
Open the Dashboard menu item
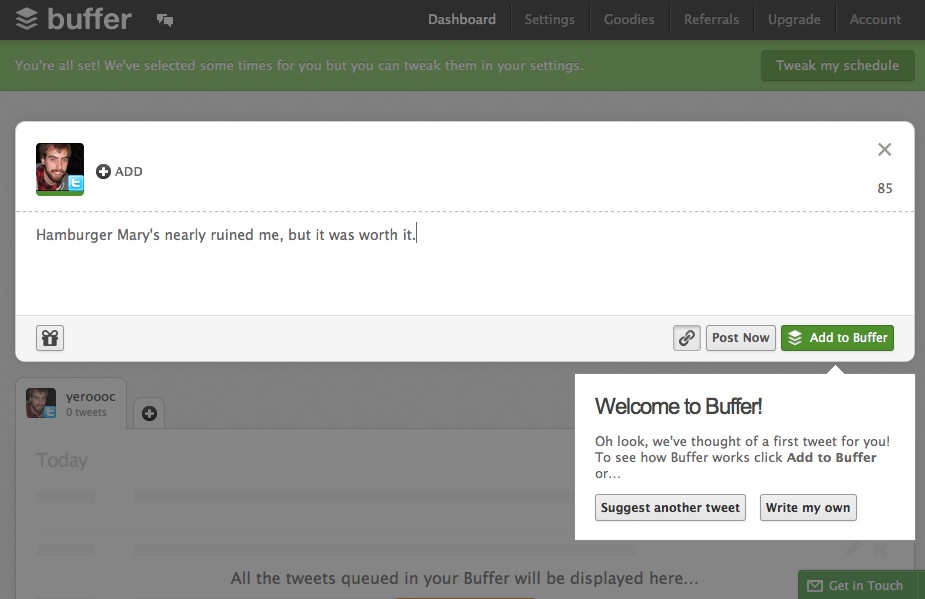point(462,19)
